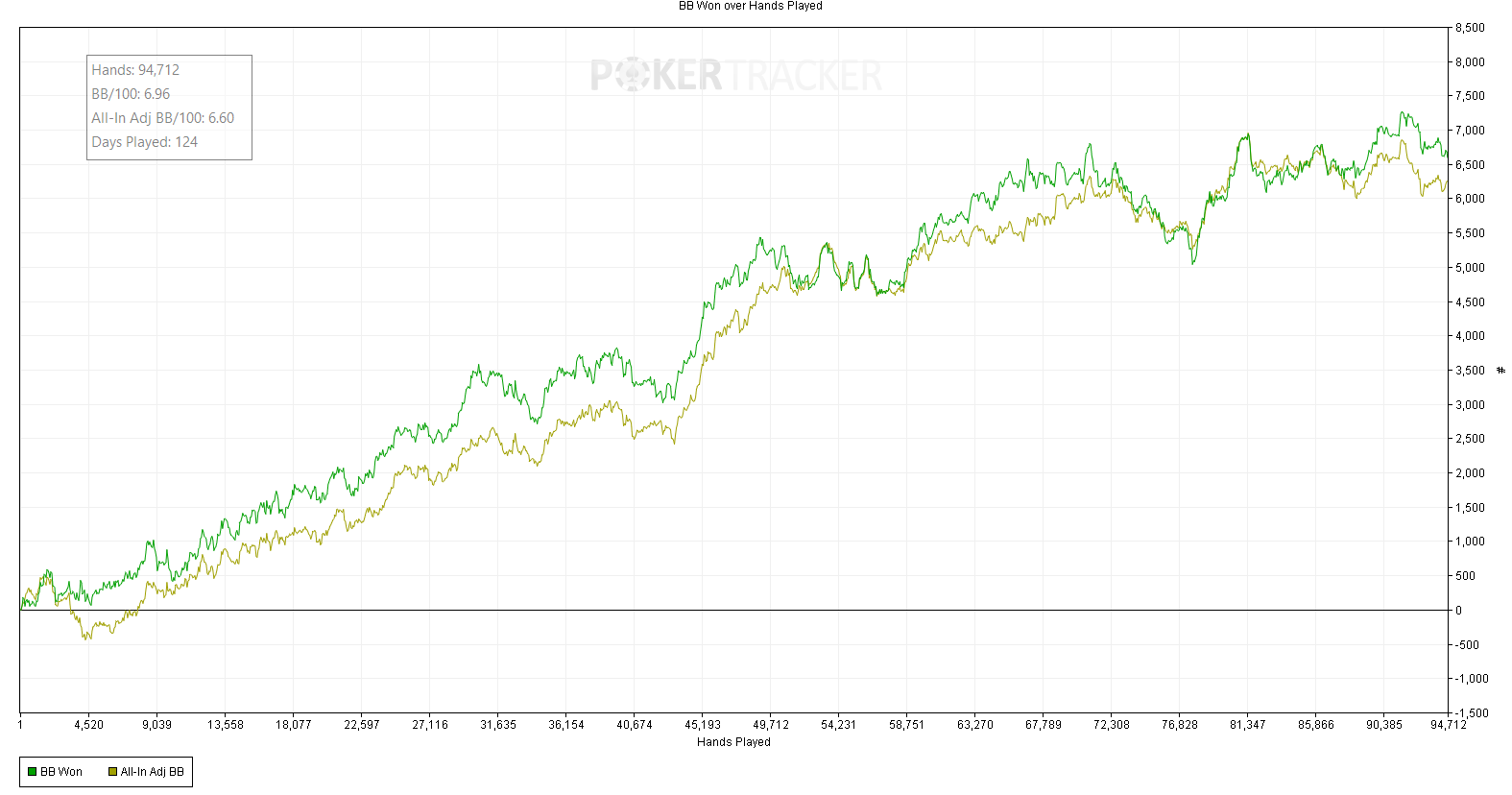Click x-axis label 72,308
The image size is (1512, 795).
(1111, 725)
